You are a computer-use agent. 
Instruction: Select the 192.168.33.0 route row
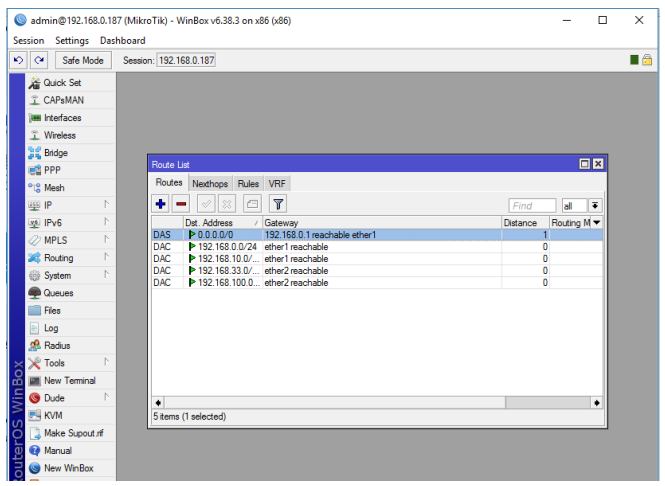377,271
